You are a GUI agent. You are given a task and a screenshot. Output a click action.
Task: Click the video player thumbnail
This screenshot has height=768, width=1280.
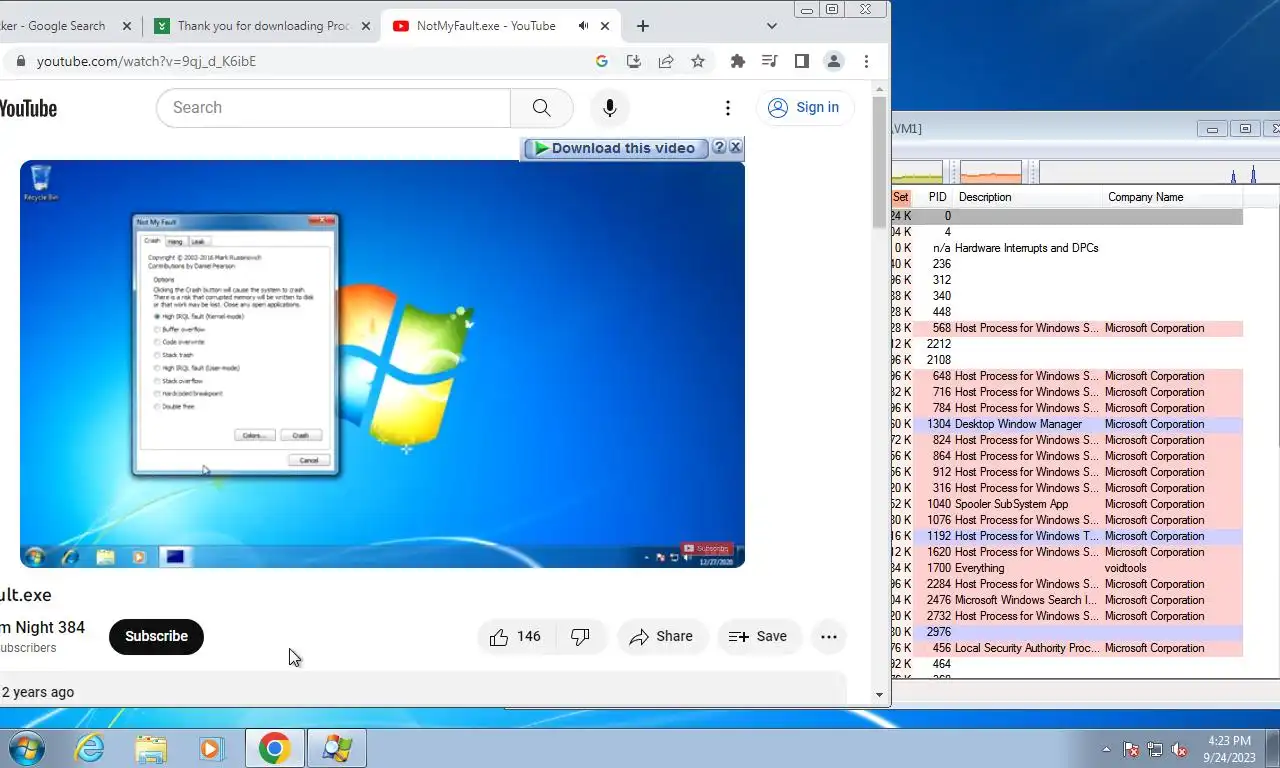pos(382,364)
